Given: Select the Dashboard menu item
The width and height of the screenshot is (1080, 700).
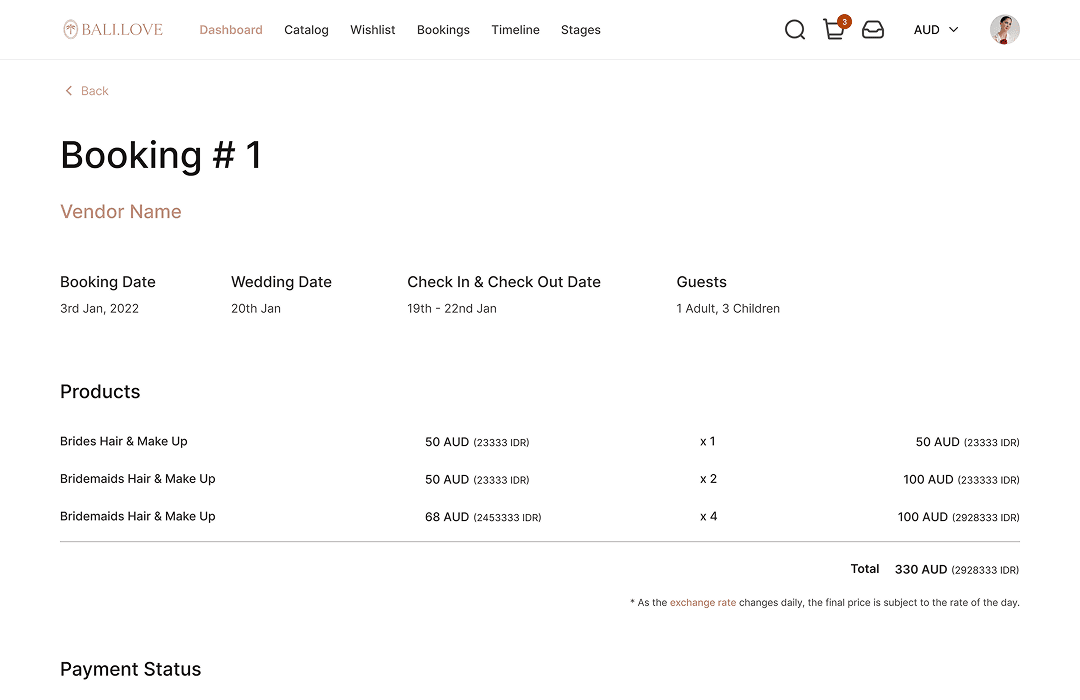Looking at the screenshot, I should [231, 30].
